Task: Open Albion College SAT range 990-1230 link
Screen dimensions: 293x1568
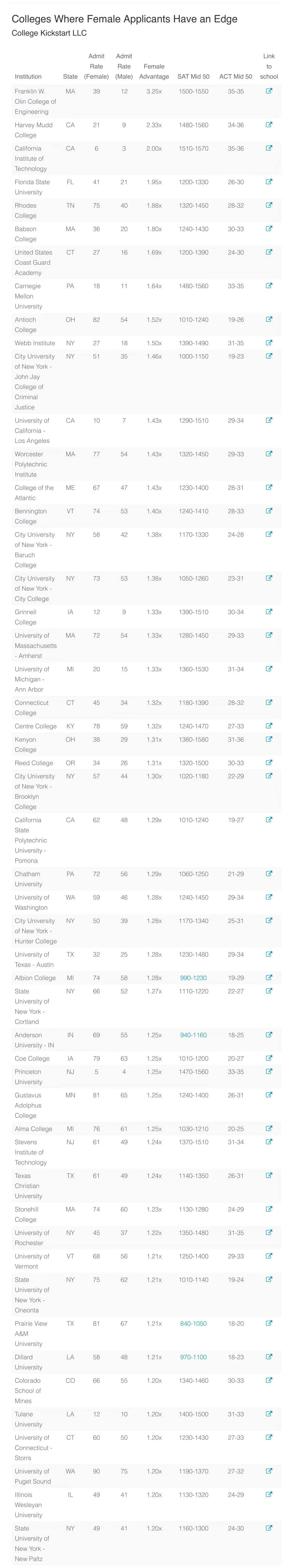Action: tap(193, 978)
